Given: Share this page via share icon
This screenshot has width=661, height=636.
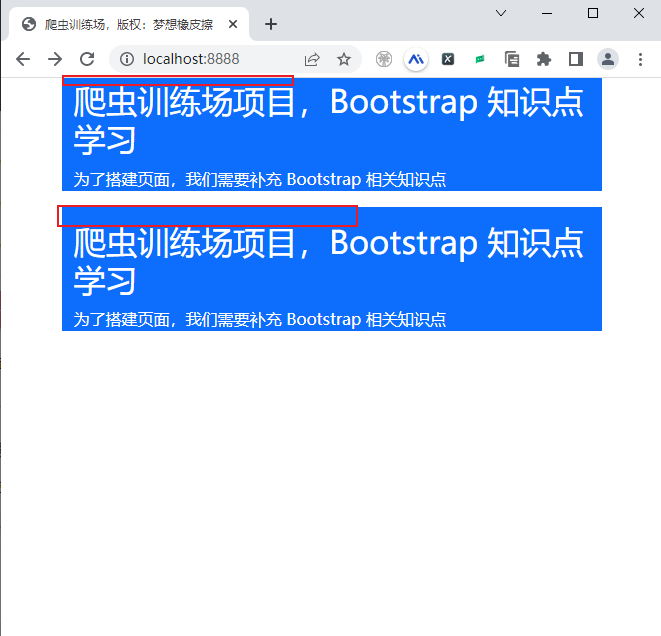Looking at the screenshot, I should click(312, 59).
